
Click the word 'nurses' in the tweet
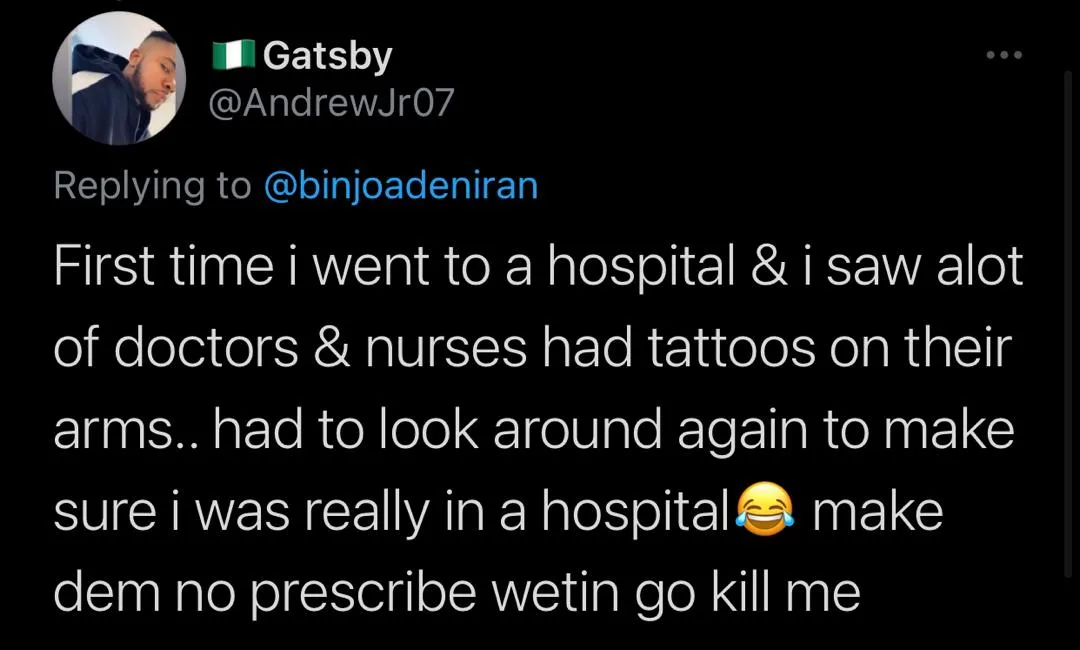coord(446,348)
